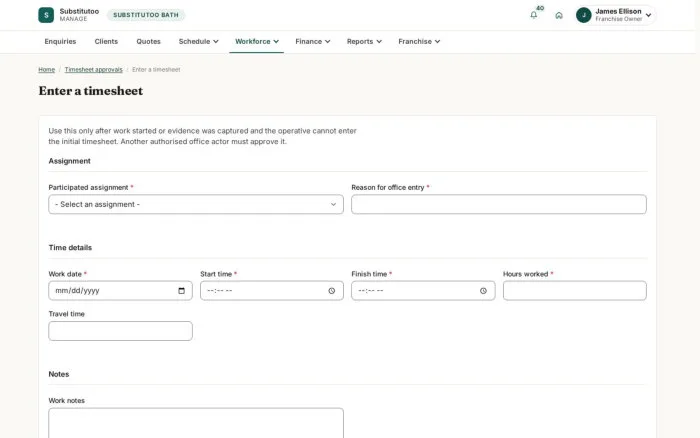Open the clock picker in Finish time
Image resolution: width=700 pixels, height=438 pixels.
pyautogui.click(x=483, y=291)
